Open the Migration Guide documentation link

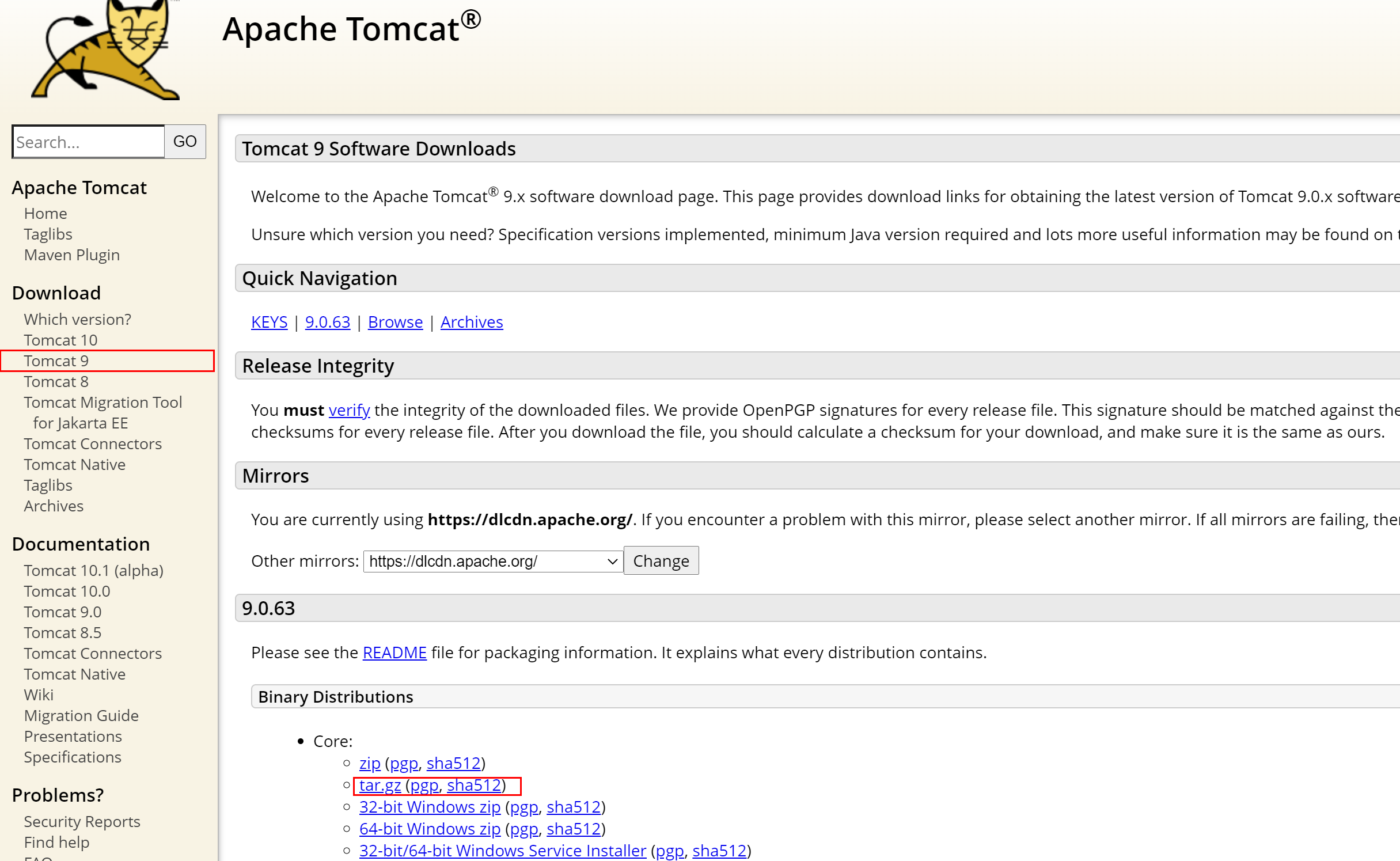click(81, 716)
